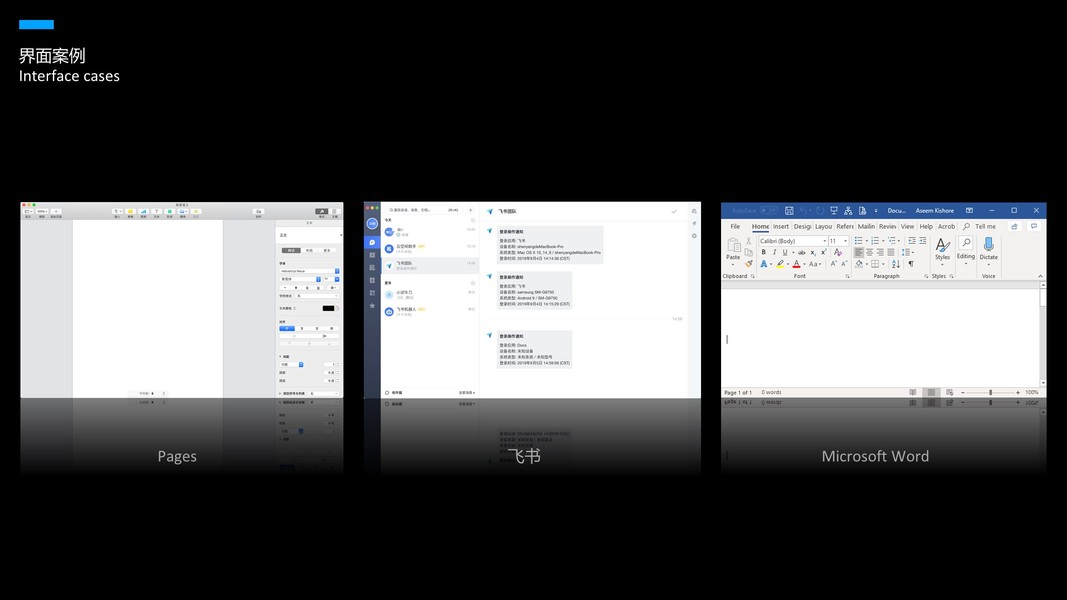
Task: Apply Underline in the Word ribbon
Action: coord(785,252)
